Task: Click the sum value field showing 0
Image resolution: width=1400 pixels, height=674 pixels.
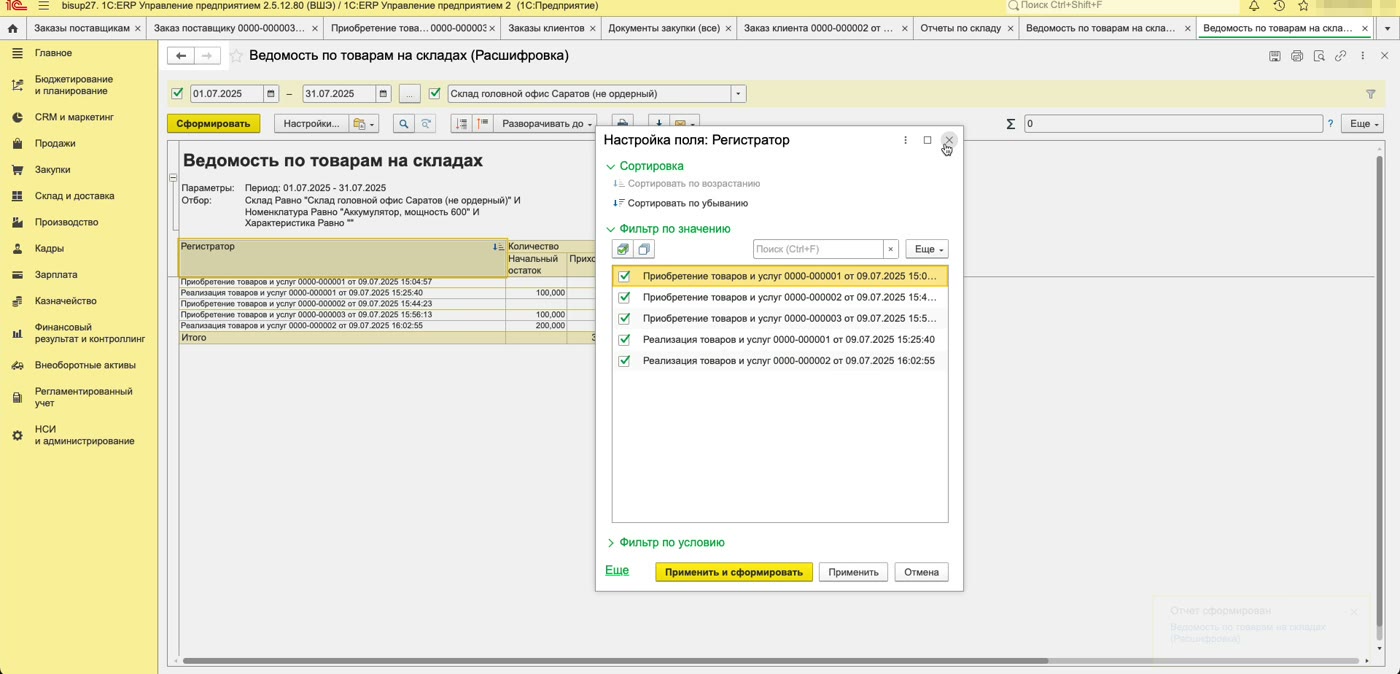Action: coord(1174,124)
